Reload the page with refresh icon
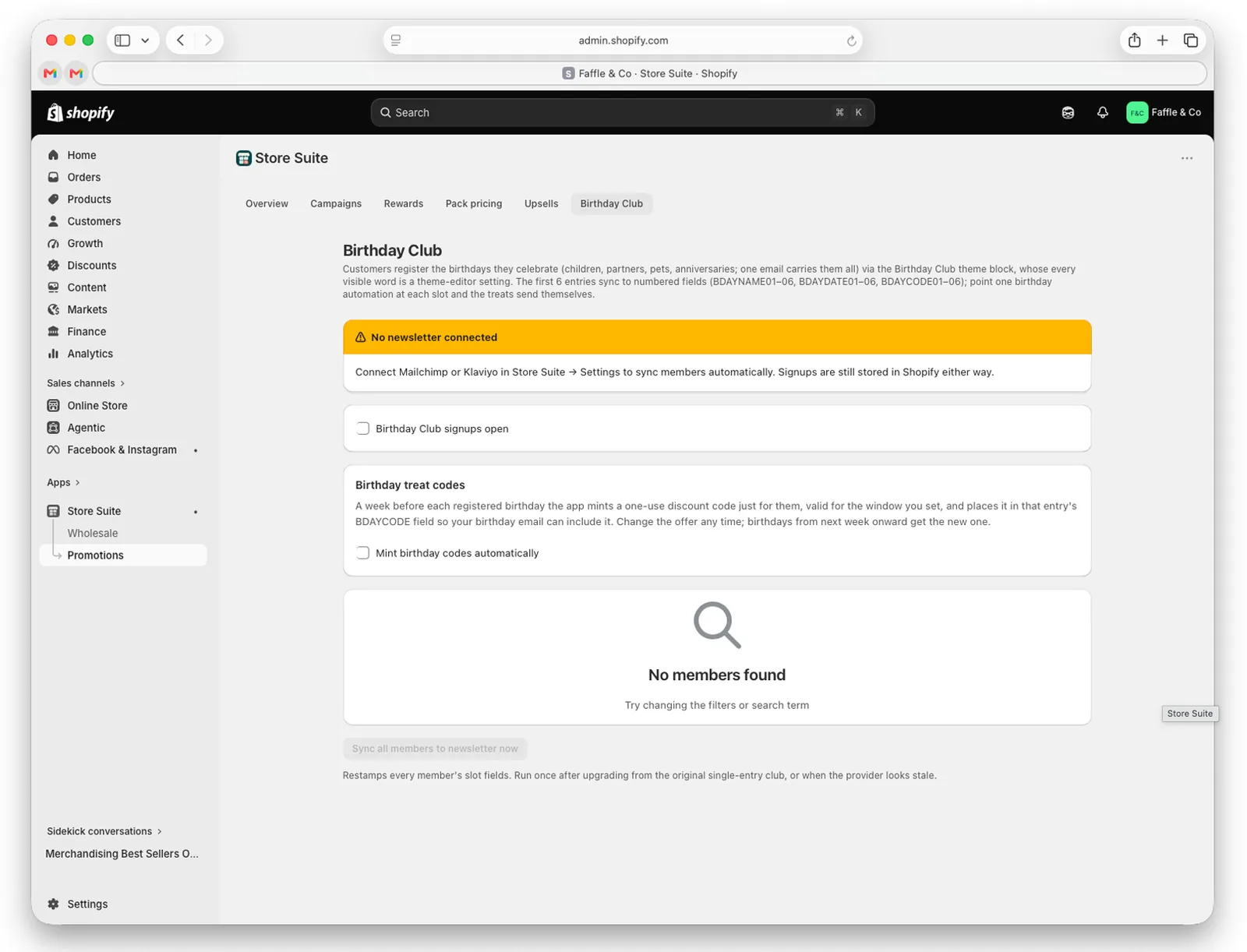1247x952 pixels. 851,41
